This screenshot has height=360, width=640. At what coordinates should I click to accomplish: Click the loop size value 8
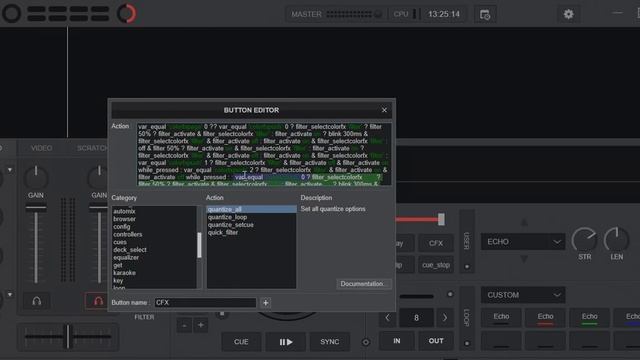[x=416, y=318]
